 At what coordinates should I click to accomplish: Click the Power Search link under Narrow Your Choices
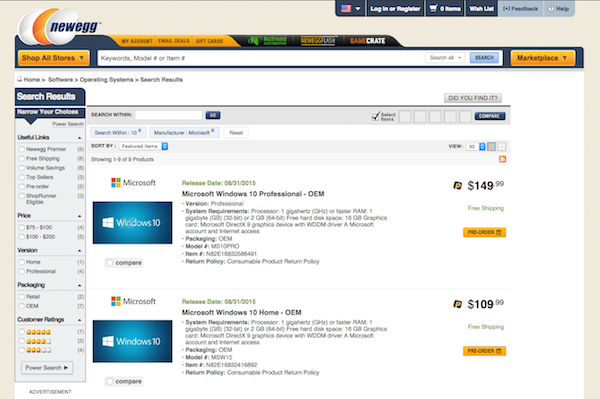[x=68, y=124]
